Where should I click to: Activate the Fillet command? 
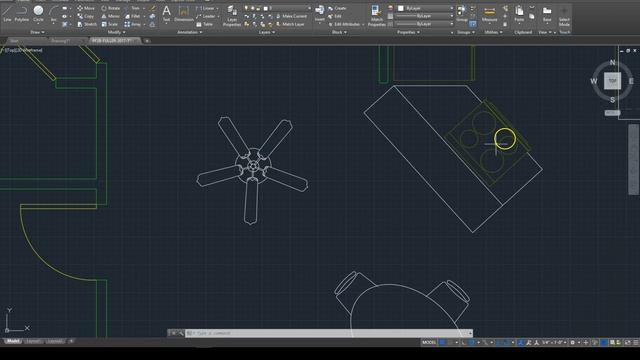(133, 16)
